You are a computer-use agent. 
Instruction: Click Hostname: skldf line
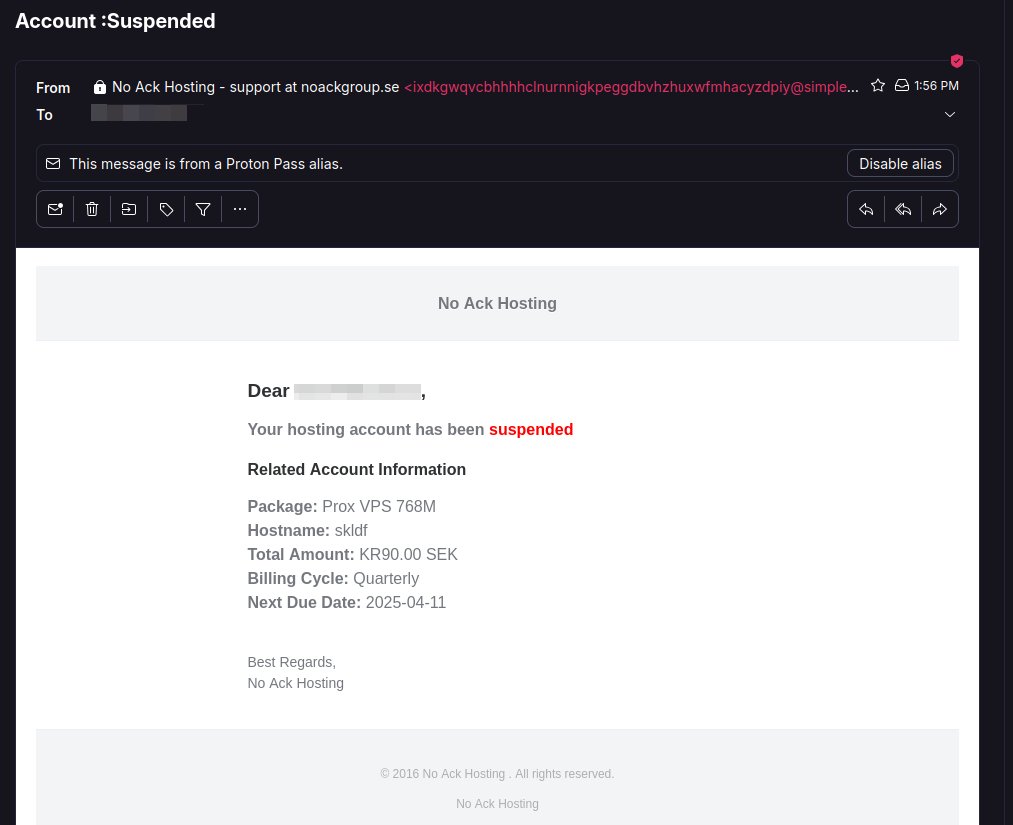click(308, 530)
